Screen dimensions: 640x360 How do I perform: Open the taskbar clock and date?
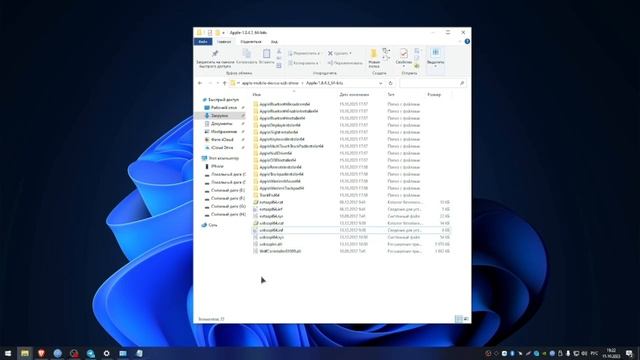click(x=611, y=353)
